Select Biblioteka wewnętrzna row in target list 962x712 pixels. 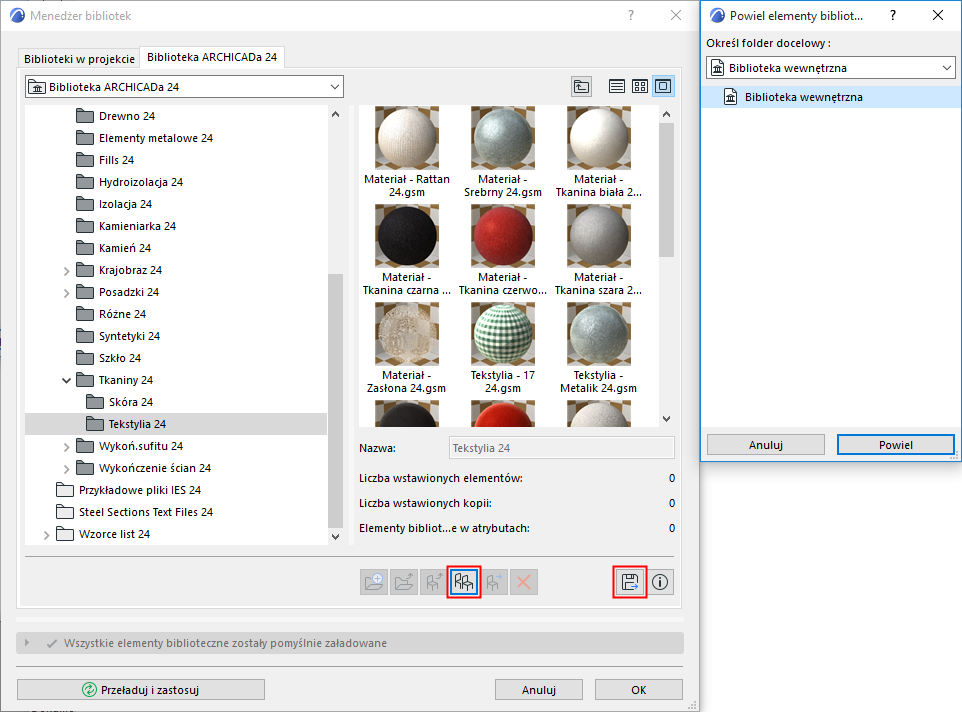click(x=831, y=97)
